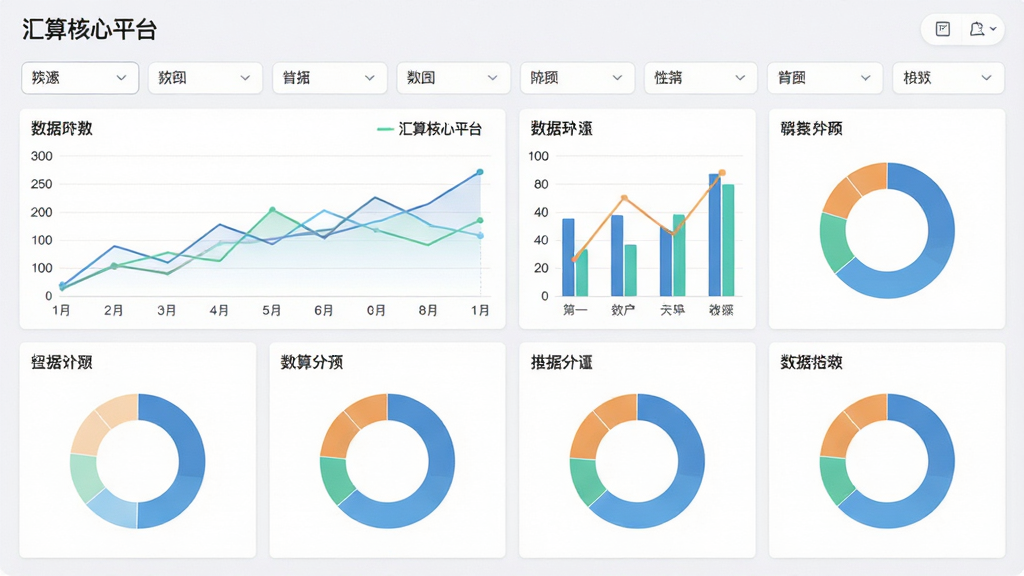Viewport: 1024px width, 576px height.
Task: Open the seventh filter dropdown in the filter row
Action: pos(825,78)
